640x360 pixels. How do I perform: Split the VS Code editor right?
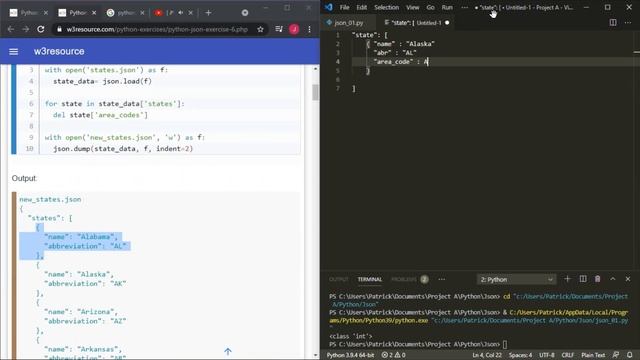613,23
